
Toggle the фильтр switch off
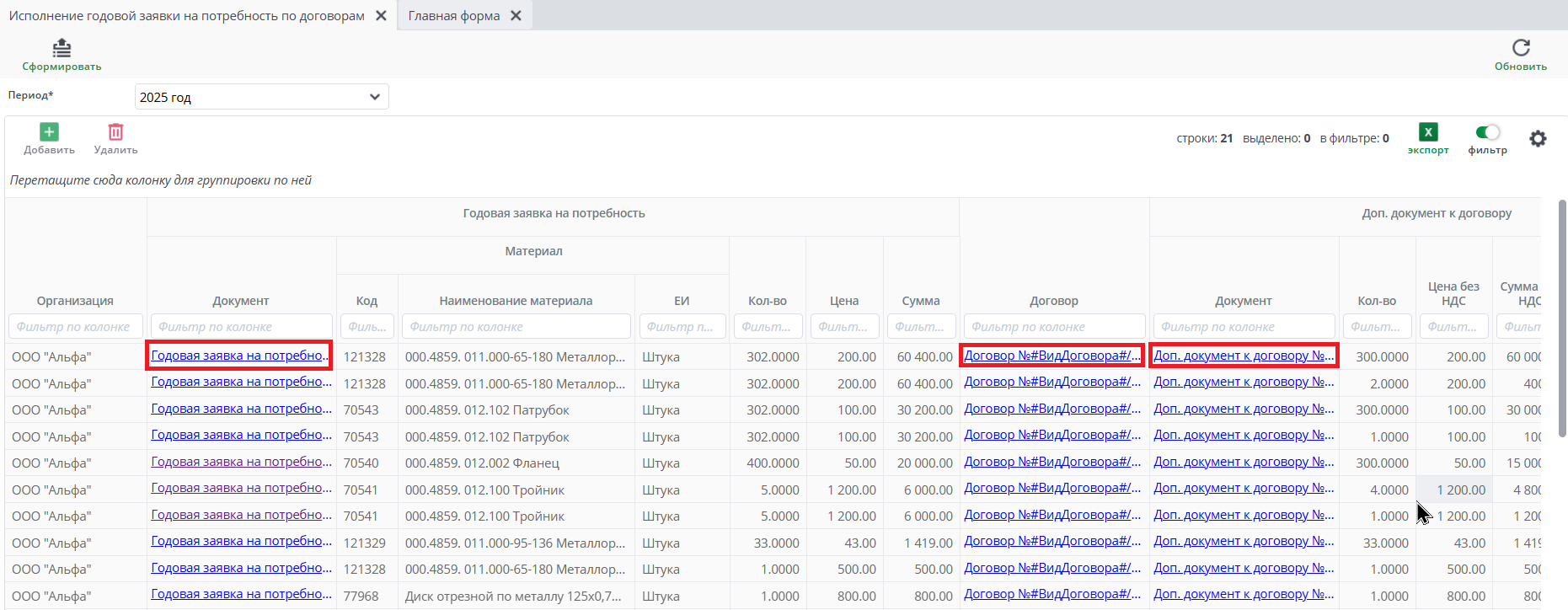[x=1487, y=132]
